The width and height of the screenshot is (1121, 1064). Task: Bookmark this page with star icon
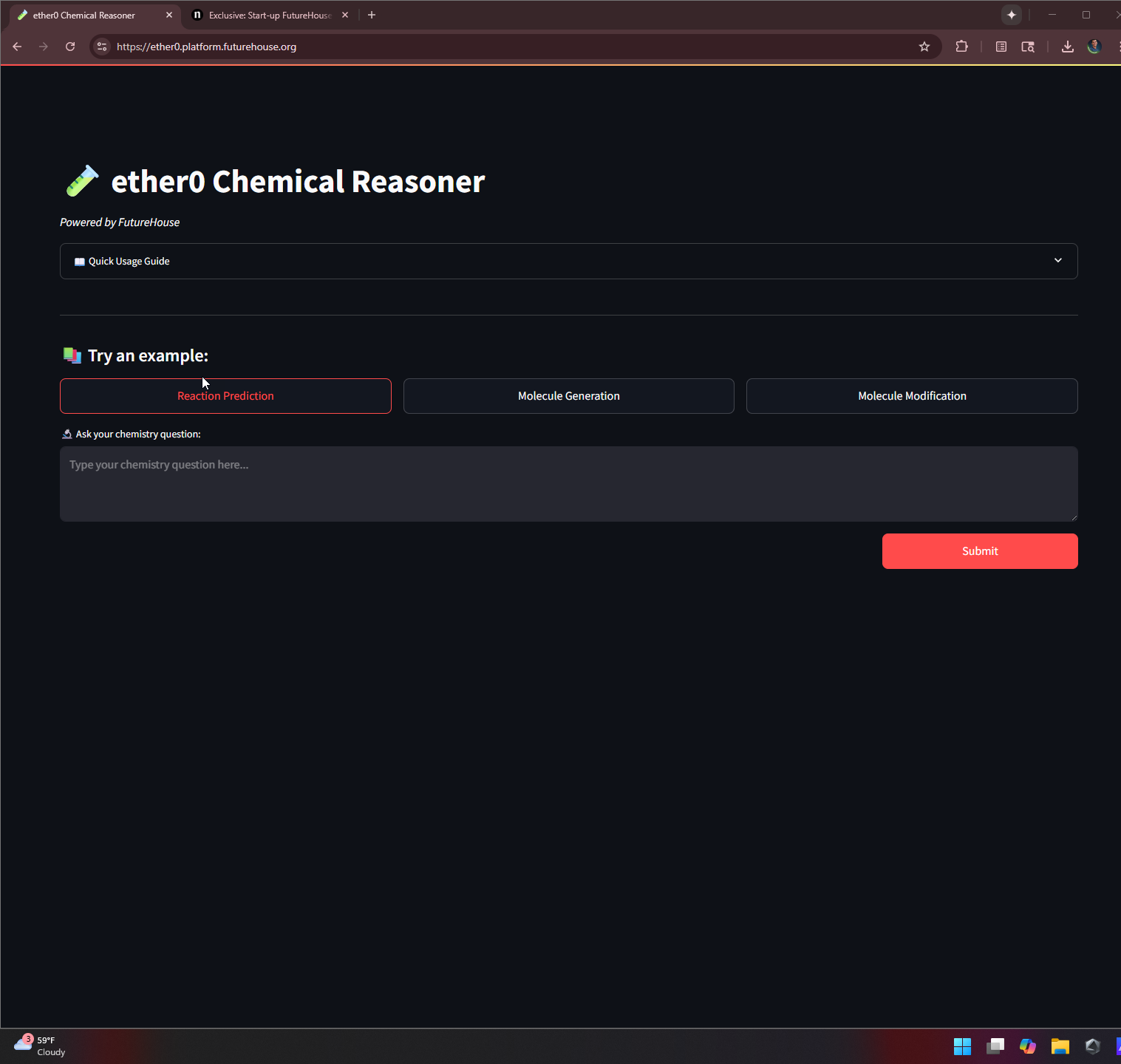pos(924,47)
